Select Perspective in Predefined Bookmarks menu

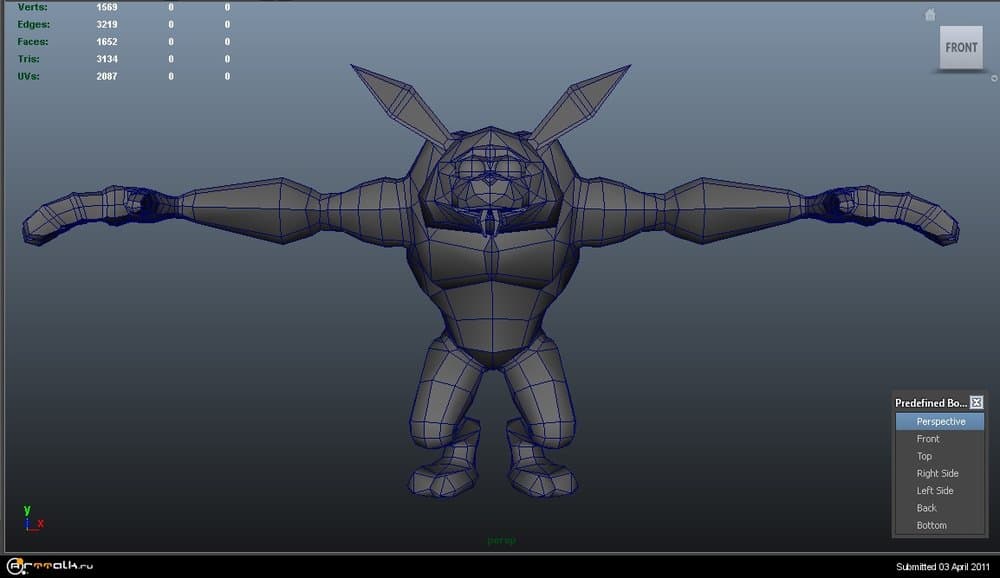[x=939, y=422]
